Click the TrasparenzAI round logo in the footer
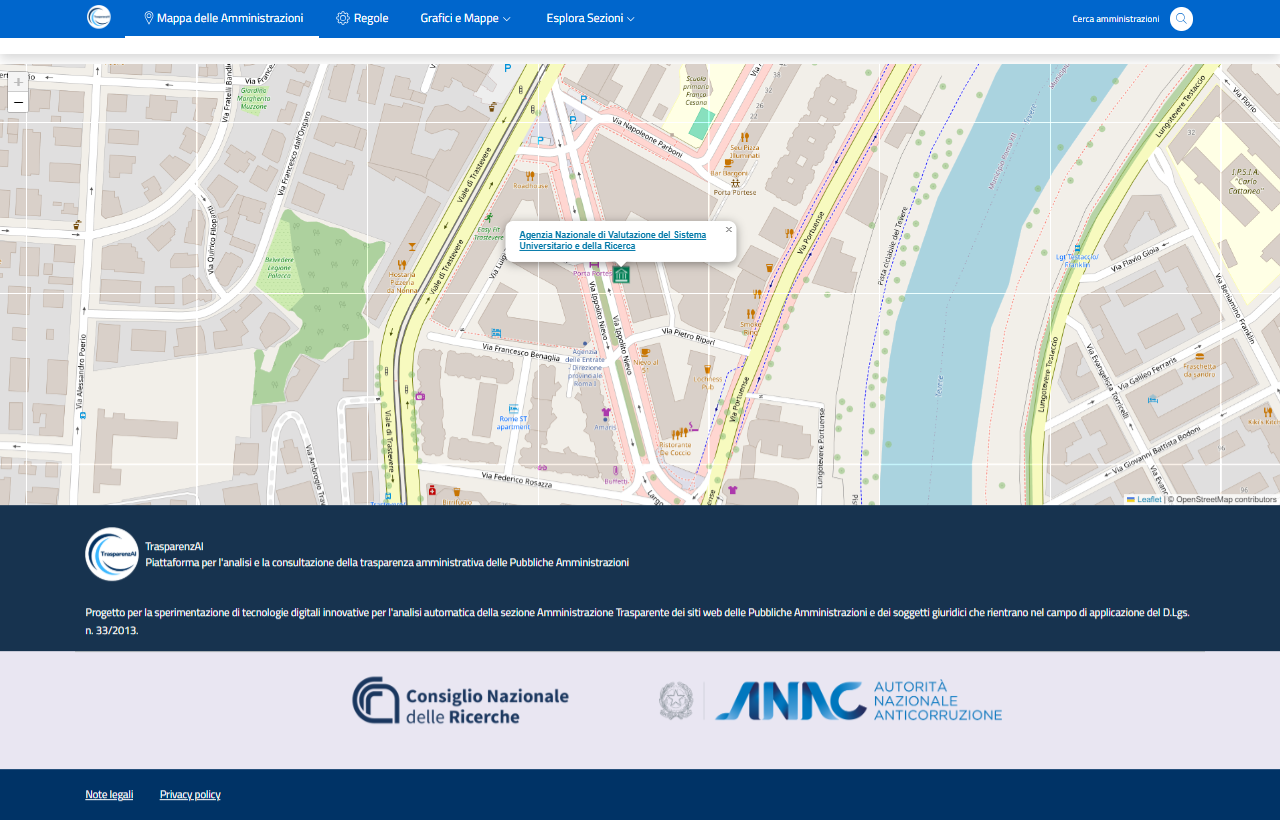The width and height of the screenshot is (1280, 820). pos(112,554)
